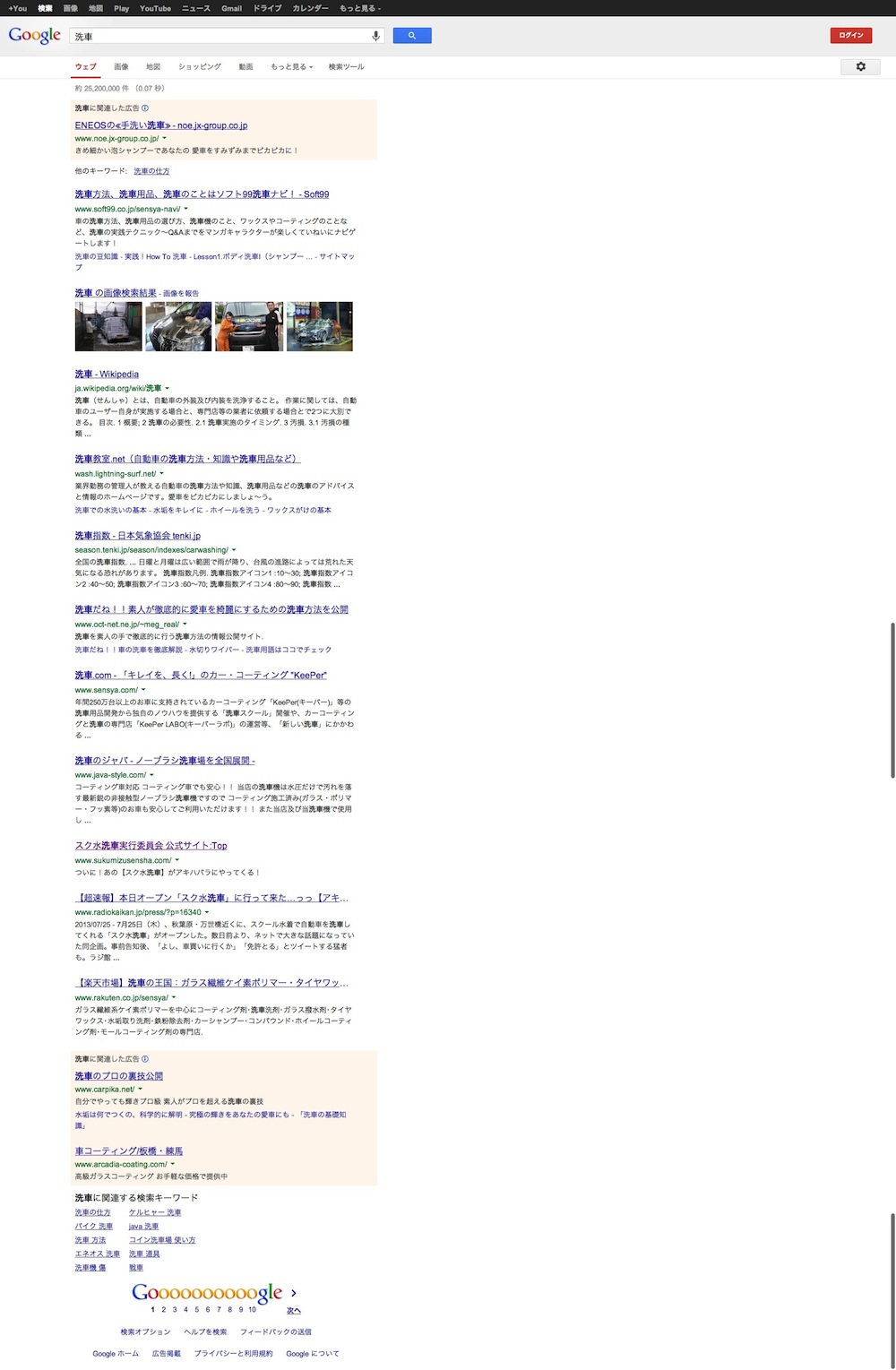Viewport: 896px width, 1370px height.
Task: Go to results page 2
Action: 163,1310
